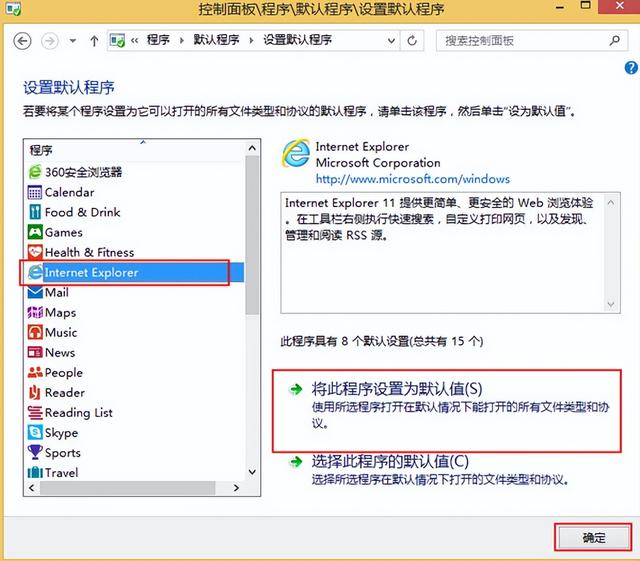Click 将此程序设置为默认值(S)
Viewport: 640px width, 561px height.
point(397,389)
